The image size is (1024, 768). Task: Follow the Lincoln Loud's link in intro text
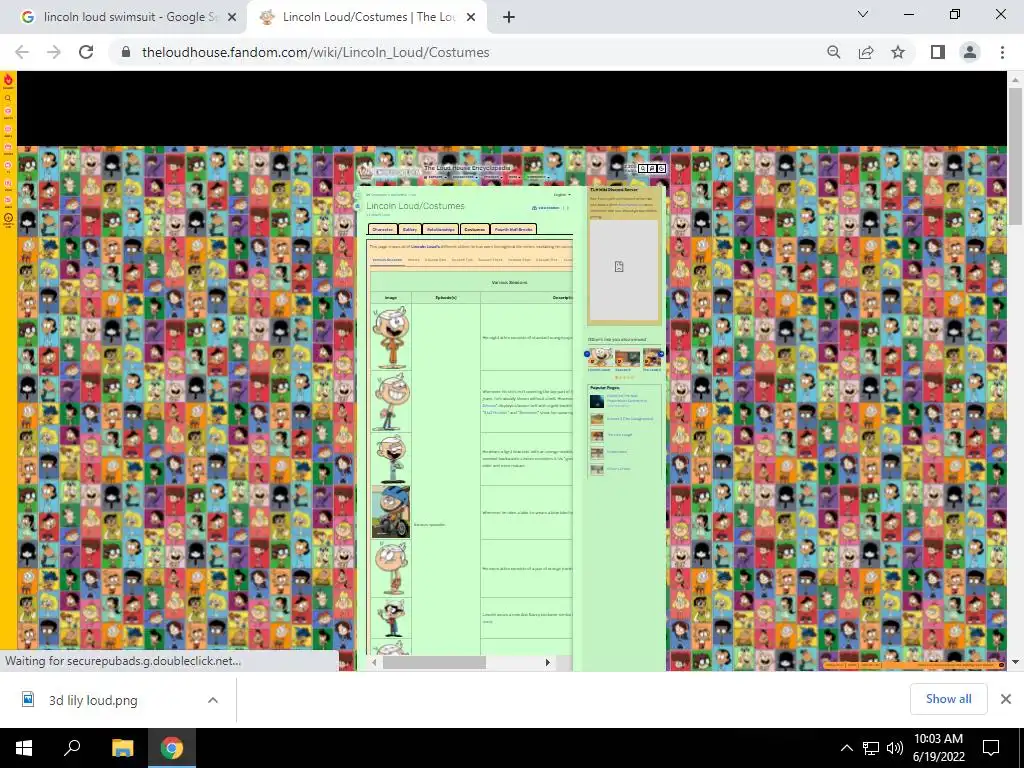pos(426,246)
